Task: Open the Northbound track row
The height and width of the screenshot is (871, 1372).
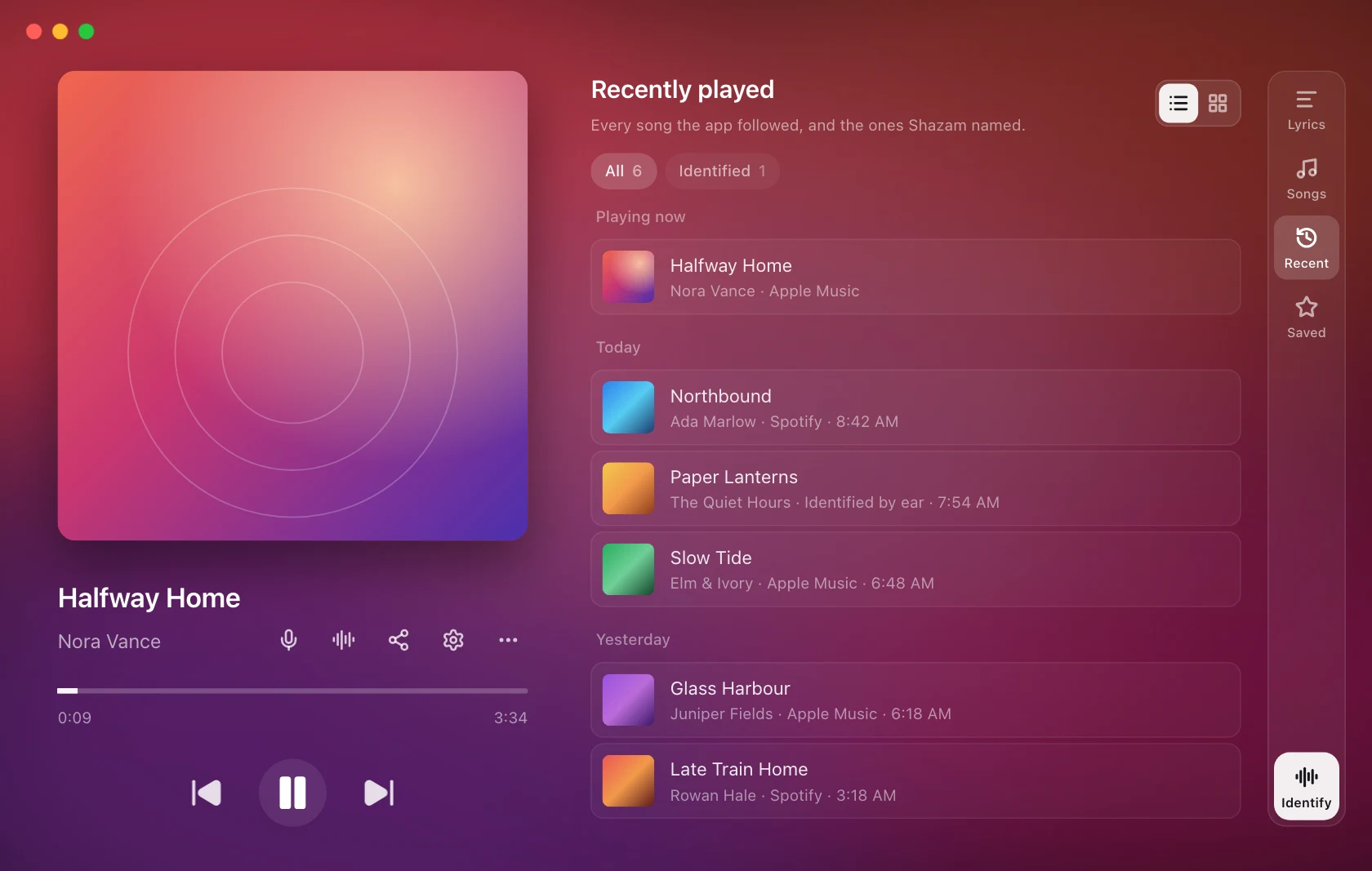Action: tap(915, 407)
